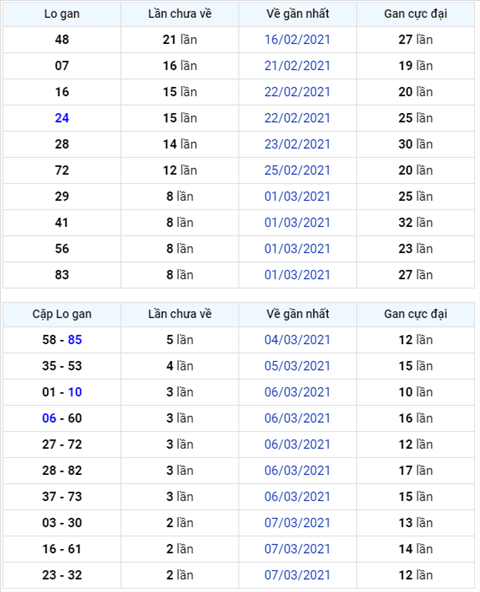
Task: Click the '30 lần' maximum cell
Action: click(415, 144)
